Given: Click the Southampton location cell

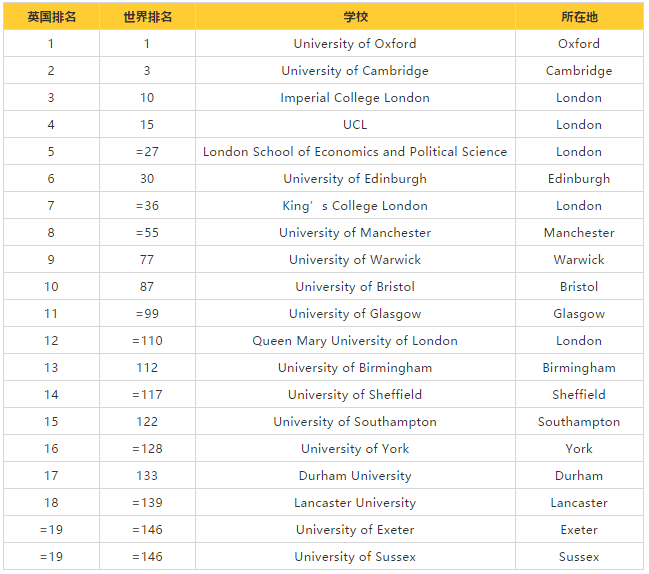Looking at the screenshot, I should click(x=579, y=422).
